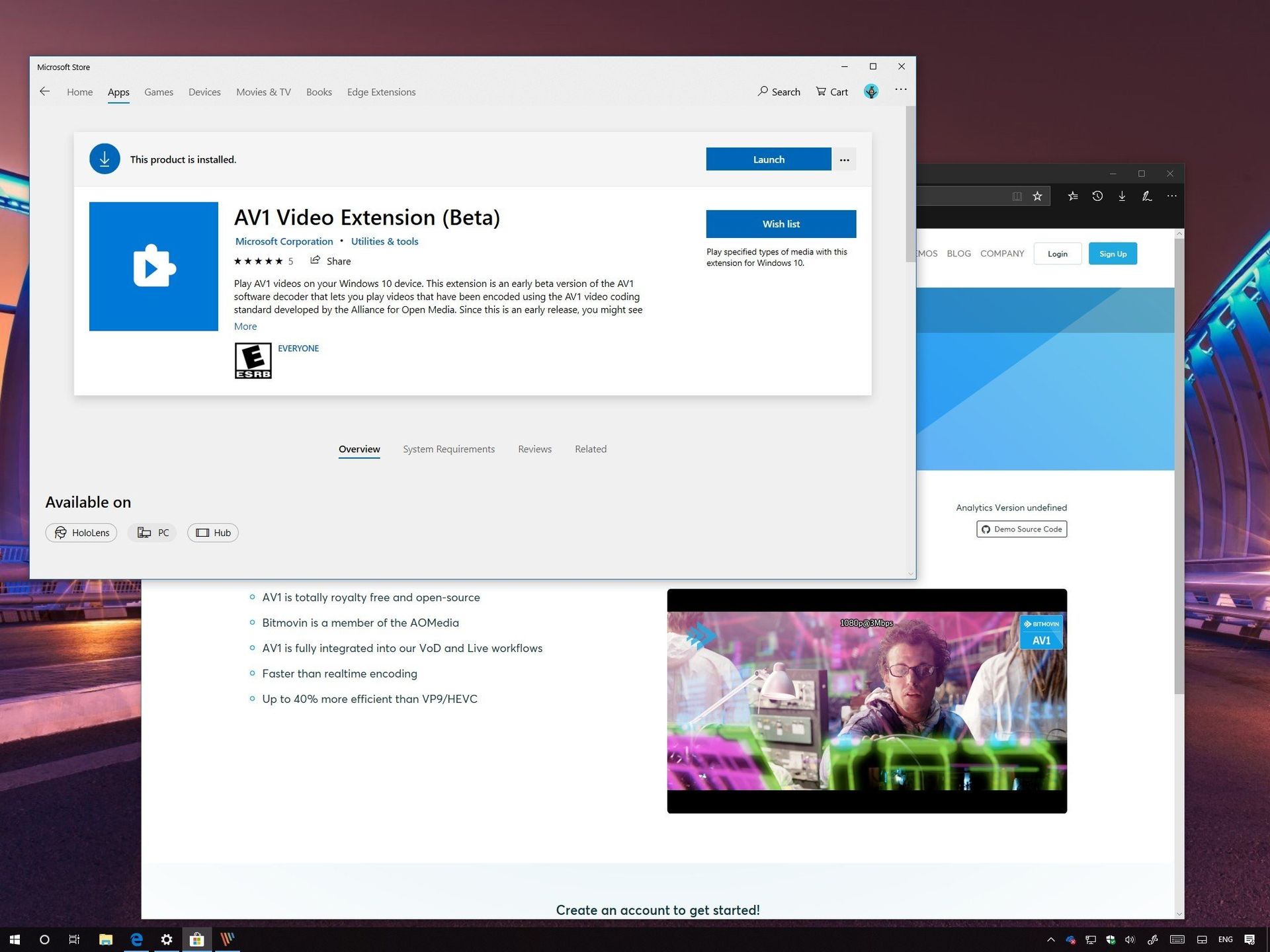Select the Hub availability filter
Viewport: 1270px width, 952px height.
(212, 532)
